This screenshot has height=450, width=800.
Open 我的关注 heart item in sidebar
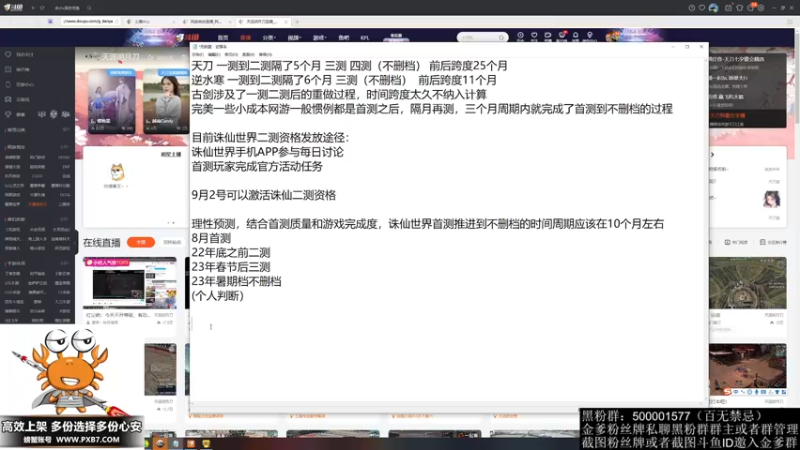[19, 54]
